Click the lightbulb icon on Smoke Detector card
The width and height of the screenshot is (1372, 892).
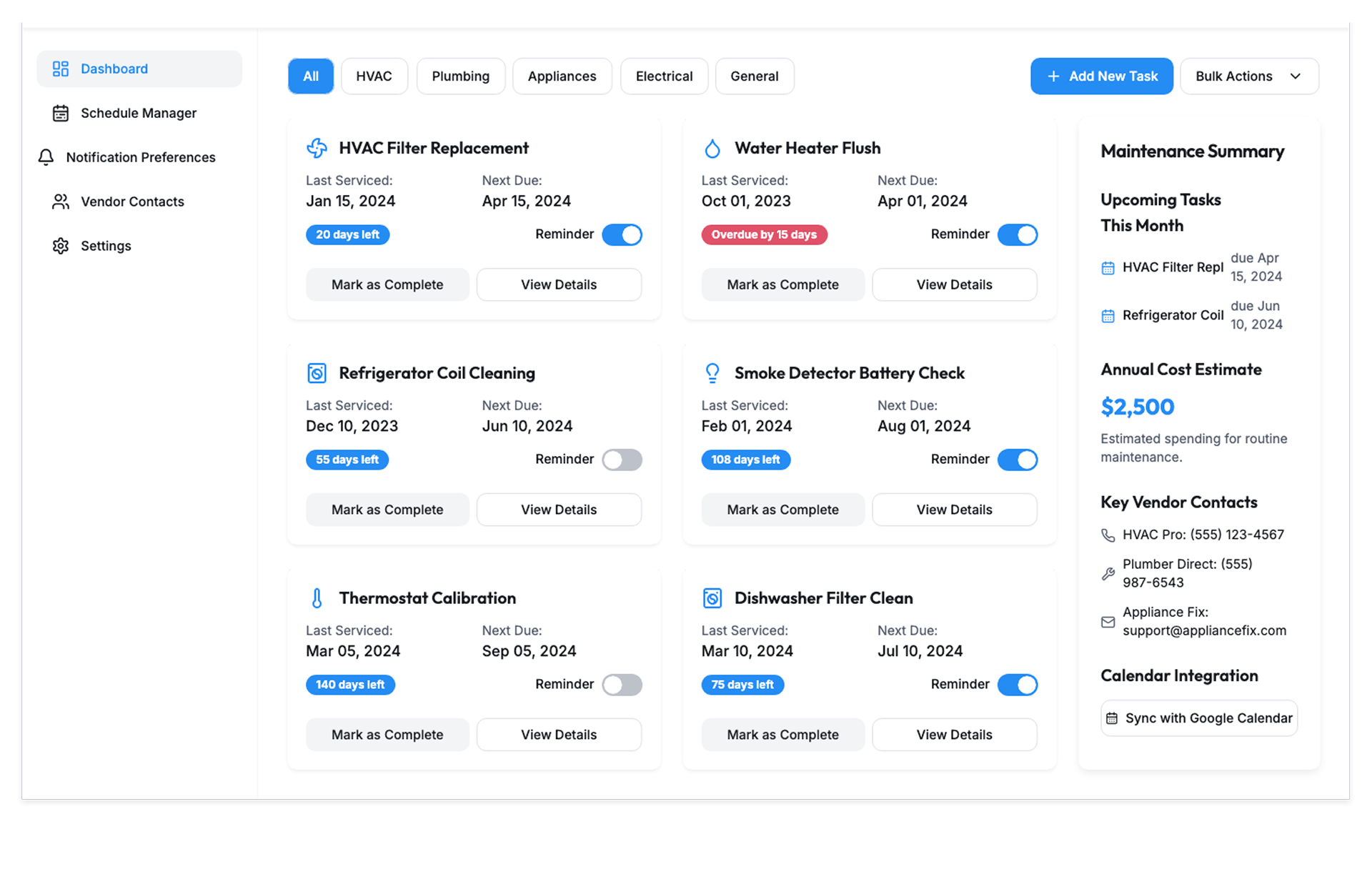coord(712,373)
